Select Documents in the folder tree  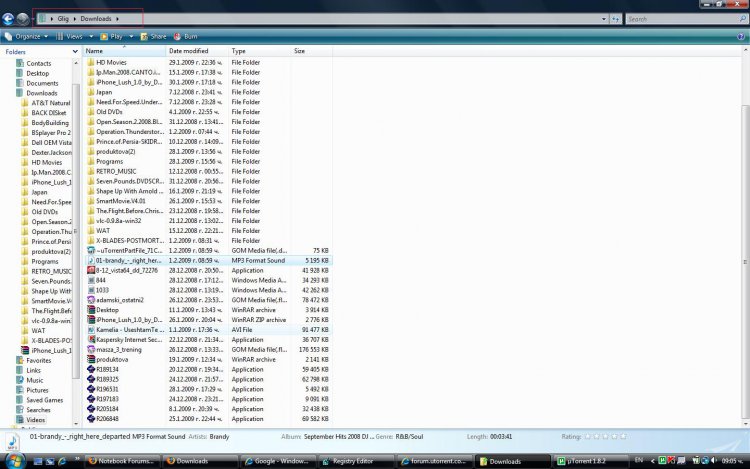[x=42, y=83]
